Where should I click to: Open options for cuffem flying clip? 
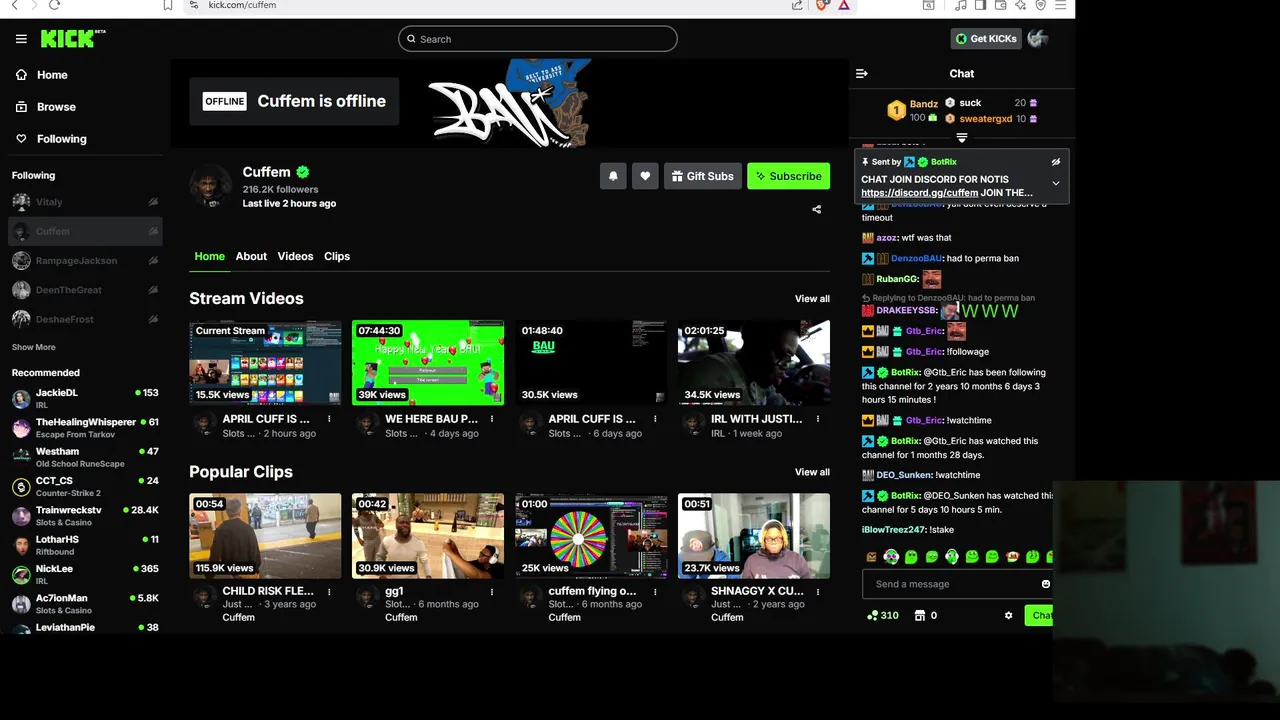(x=655, y=591)
